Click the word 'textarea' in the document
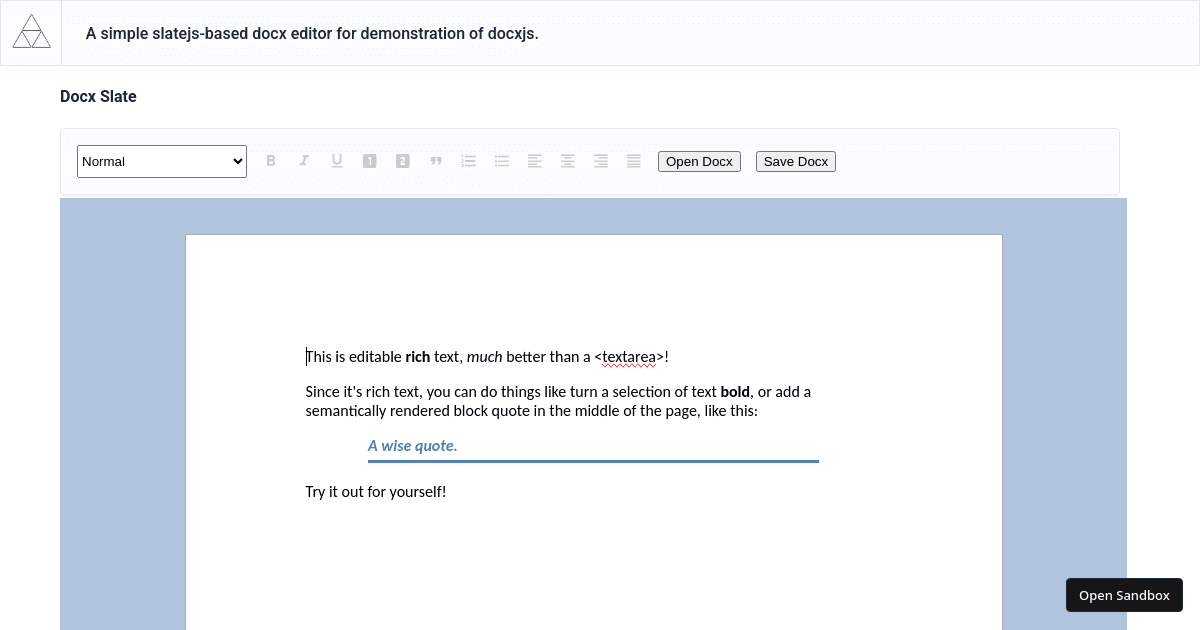 coord(629,357)
